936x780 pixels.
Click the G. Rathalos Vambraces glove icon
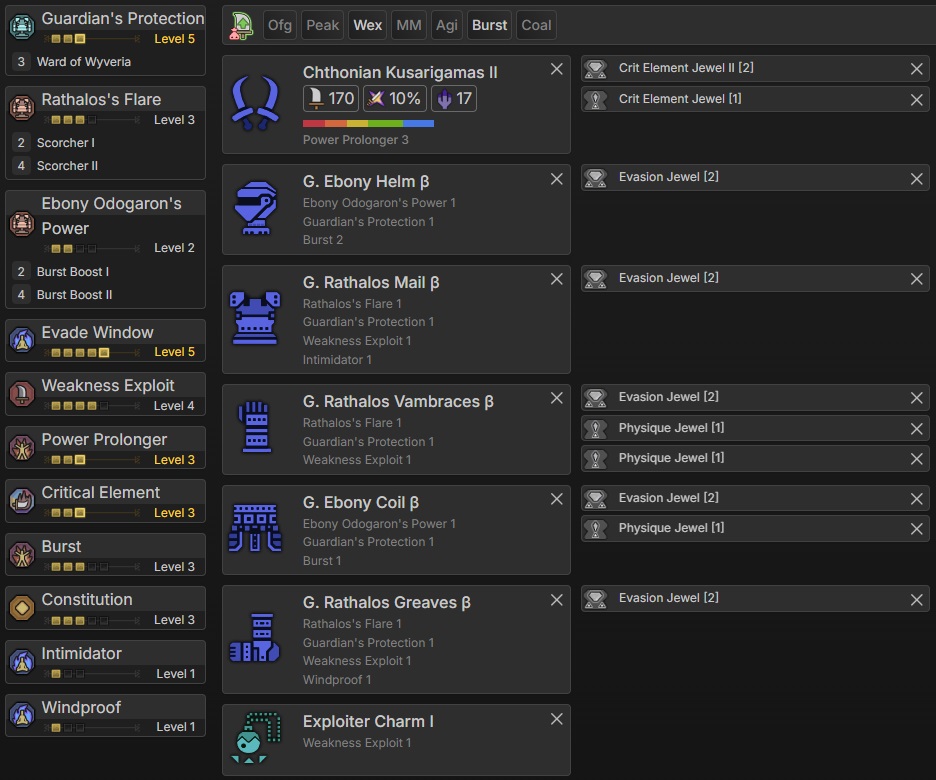pos(255,428)
